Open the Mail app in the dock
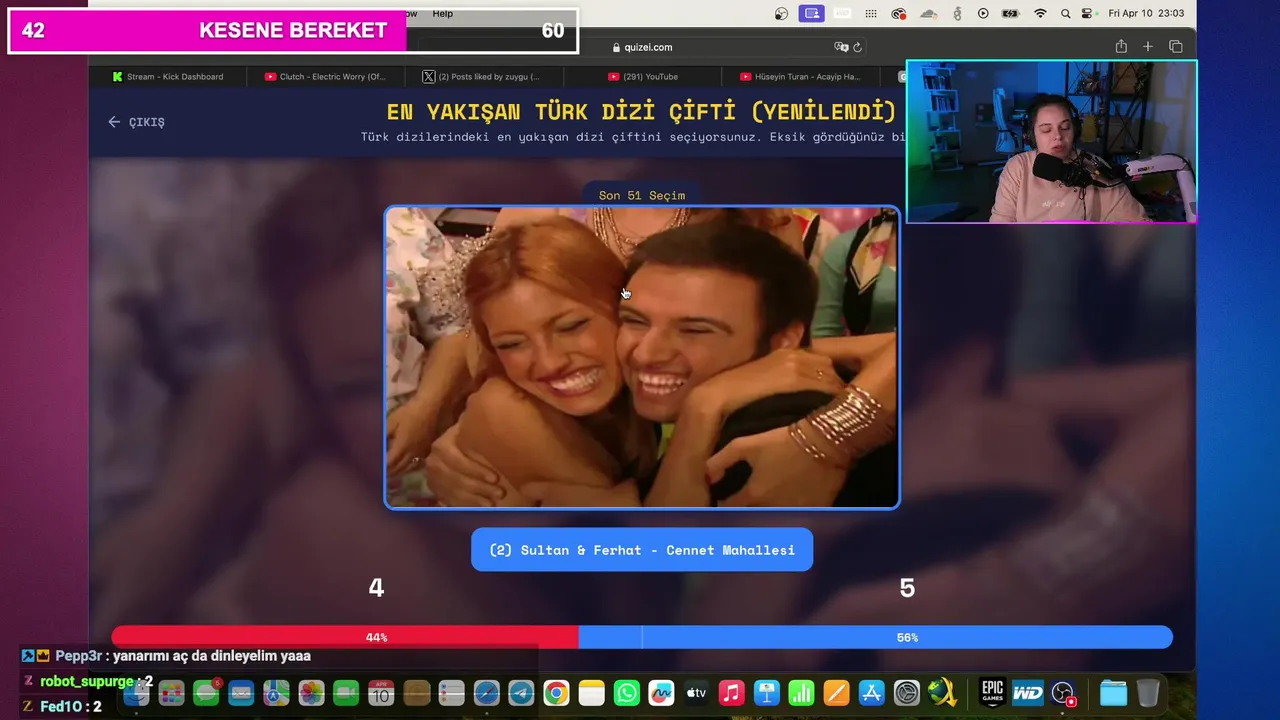 tap(241, 692)
